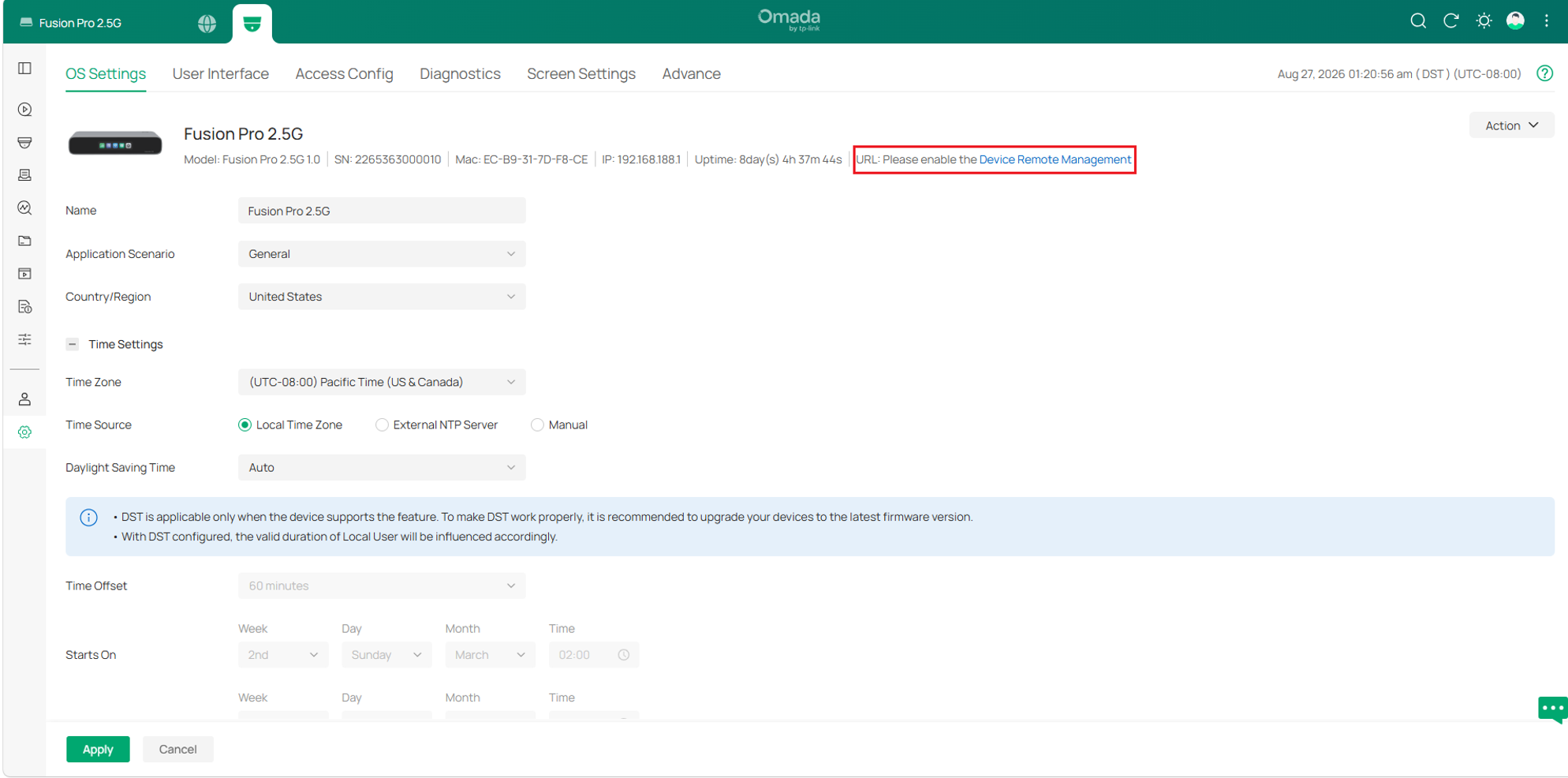Open the Device Remote Management link
Screen dimensions: 1568x778
(x=1055, y=159)
